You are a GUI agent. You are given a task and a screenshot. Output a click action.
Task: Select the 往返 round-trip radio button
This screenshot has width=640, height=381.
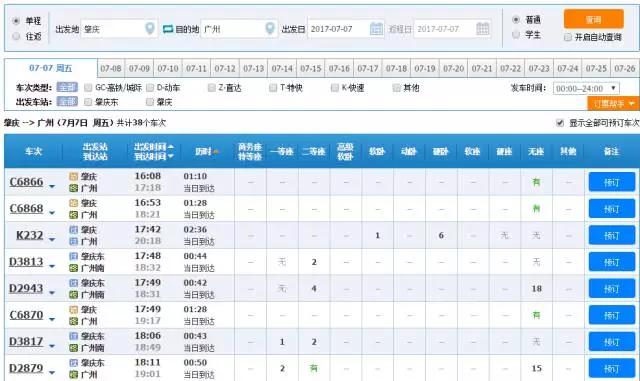16,36
